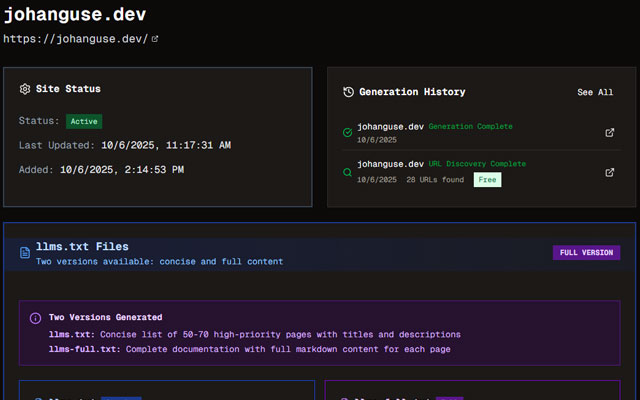Click the FULL VERSION badge
640x400 pixels.
tap(587, 253)
